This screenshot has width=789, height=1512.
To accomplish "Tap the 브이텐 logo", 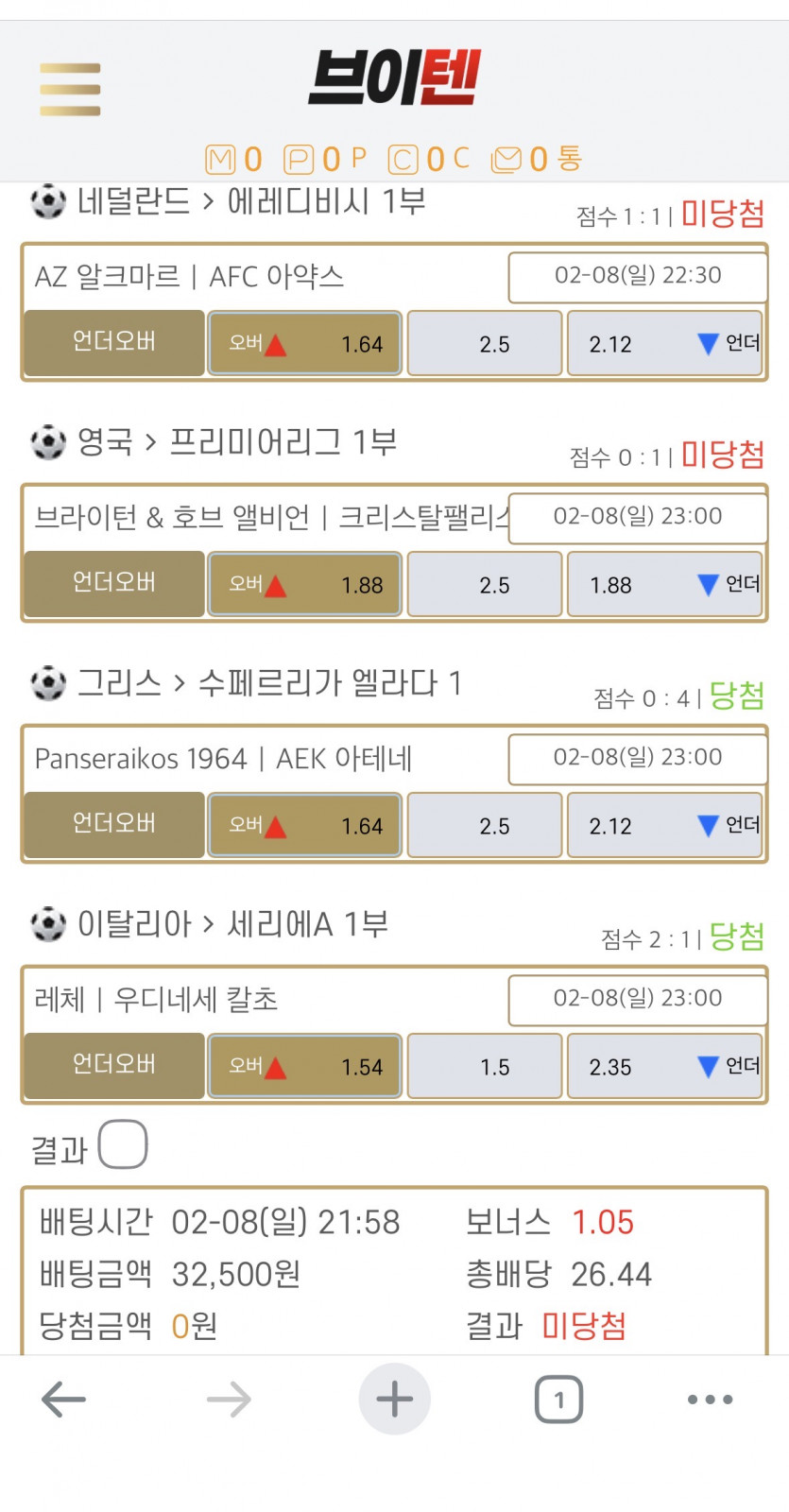I will click(x=394, y=78).
